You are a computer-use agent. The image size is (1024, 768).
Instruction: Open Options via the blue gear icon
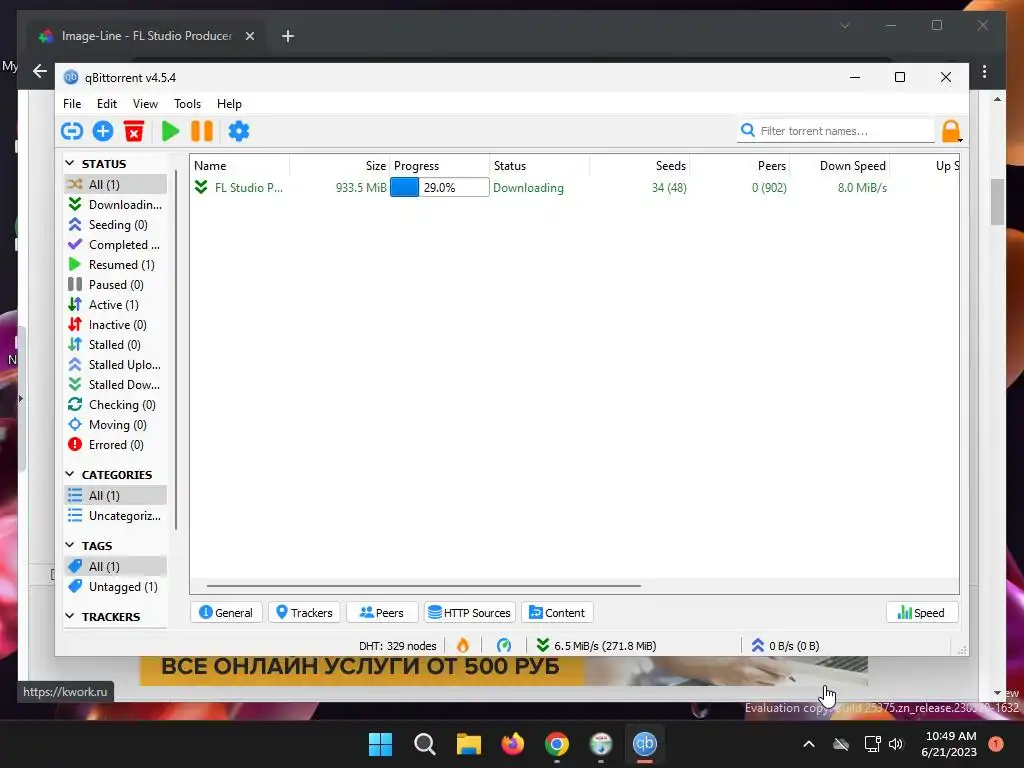point(239,131)
